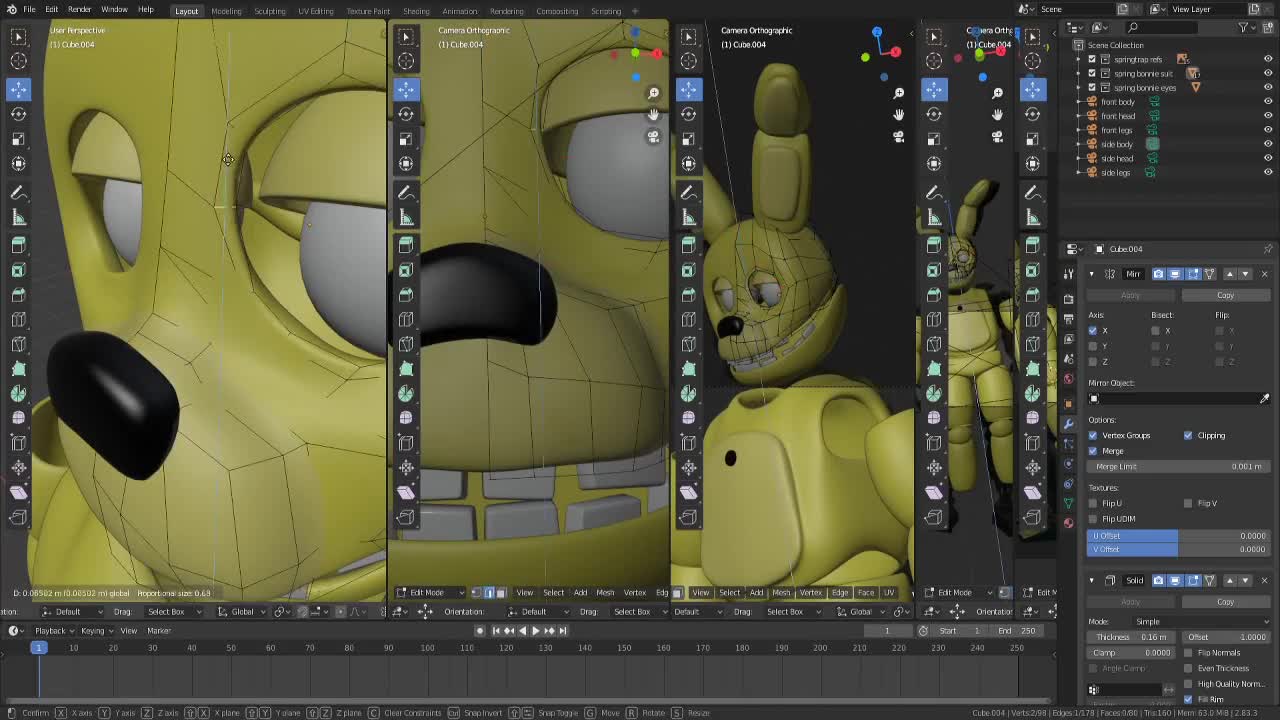Choose the Spin tool in the left viewport
The width and height of the screenshot is (1280, 720).
click(x=18, y=394)
